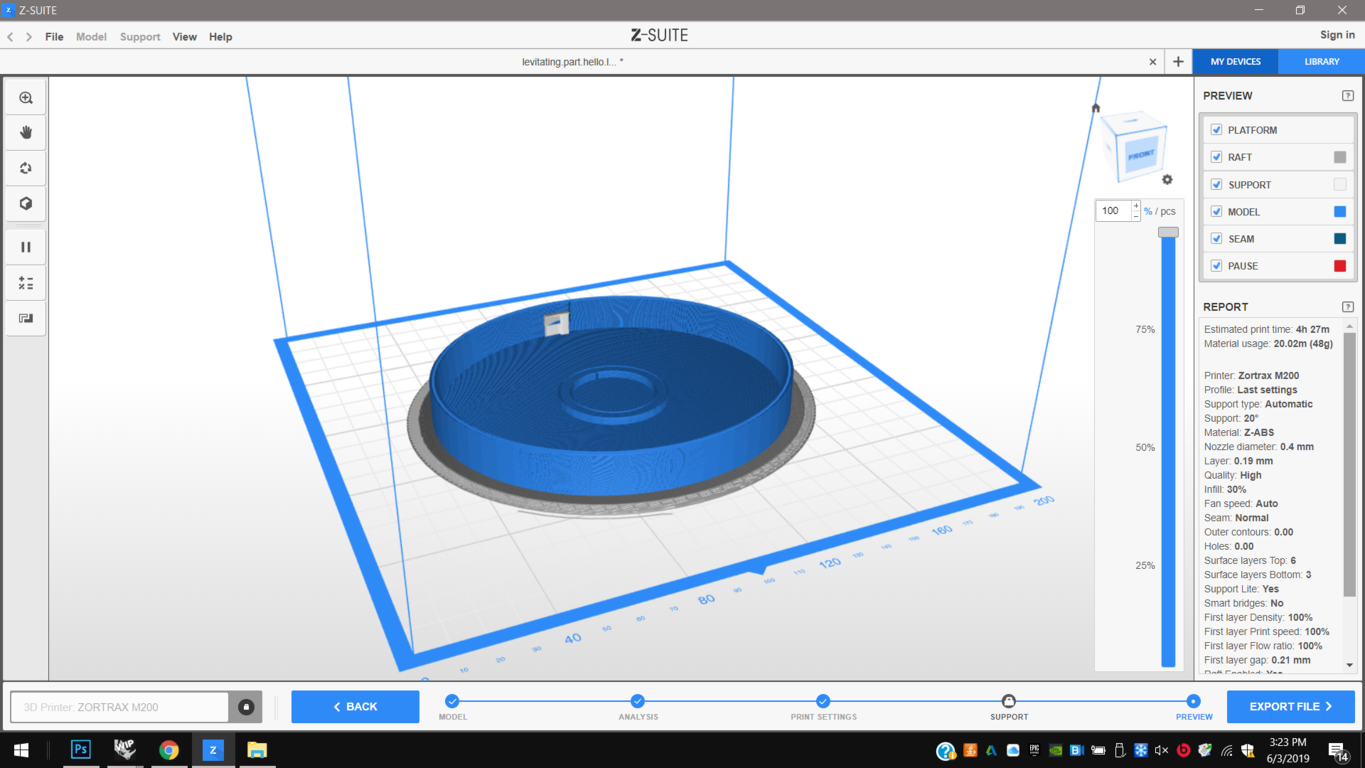Click the SEAM dark teal color swatch
The width and height of the screenshot is (1365, 768).
[x=1340, y=239]
